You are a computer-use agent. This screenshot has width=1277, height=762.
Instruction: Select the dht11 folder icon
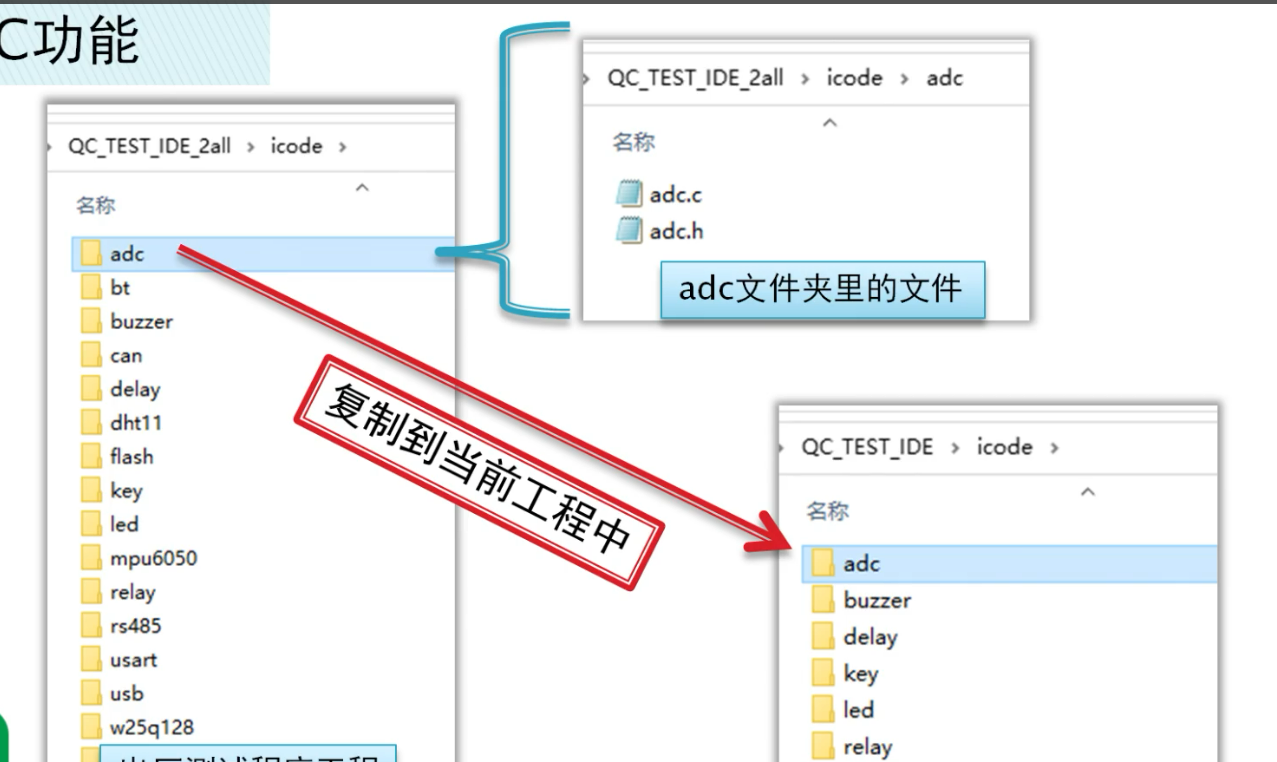[92, 423]
